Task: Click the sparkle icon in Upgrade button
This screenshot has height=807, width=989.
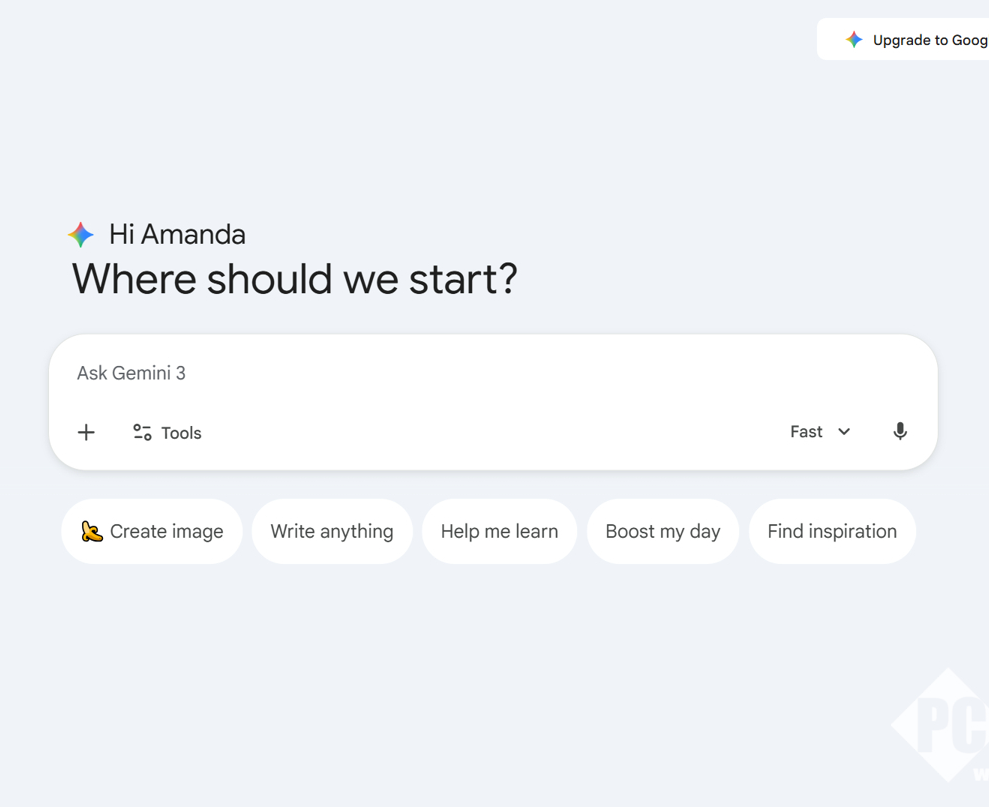Action: (854, 40)
